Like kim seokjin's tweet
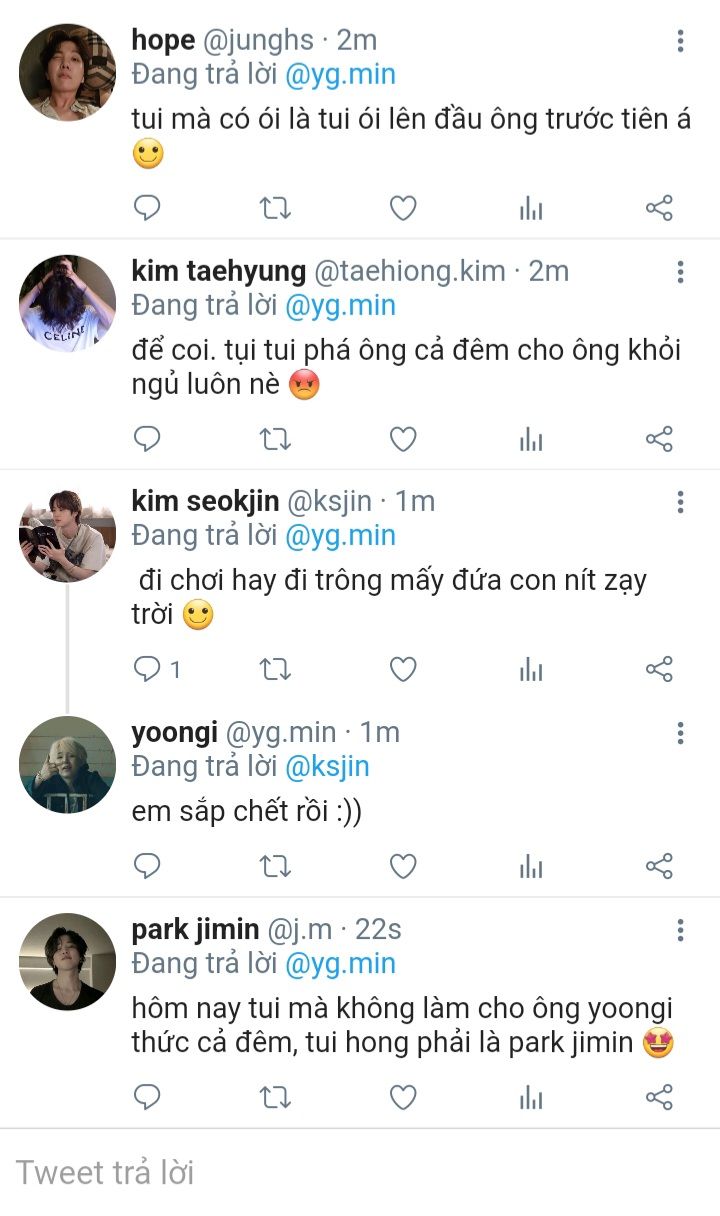 pyautogui.click(x=402, y=669)
